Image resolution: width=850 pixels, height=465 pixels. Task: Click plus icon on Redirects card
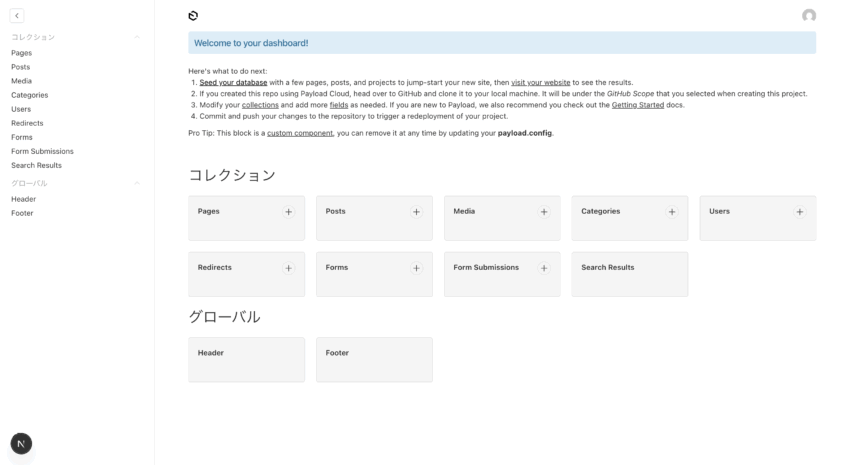(x=288, y=268)
